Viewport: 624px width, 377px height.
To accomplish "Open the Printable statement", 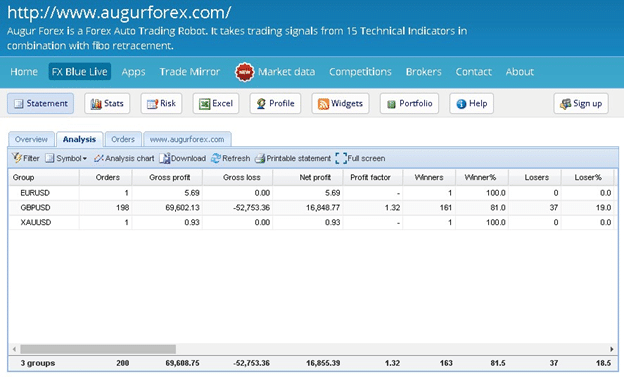I will click(293, 158).
